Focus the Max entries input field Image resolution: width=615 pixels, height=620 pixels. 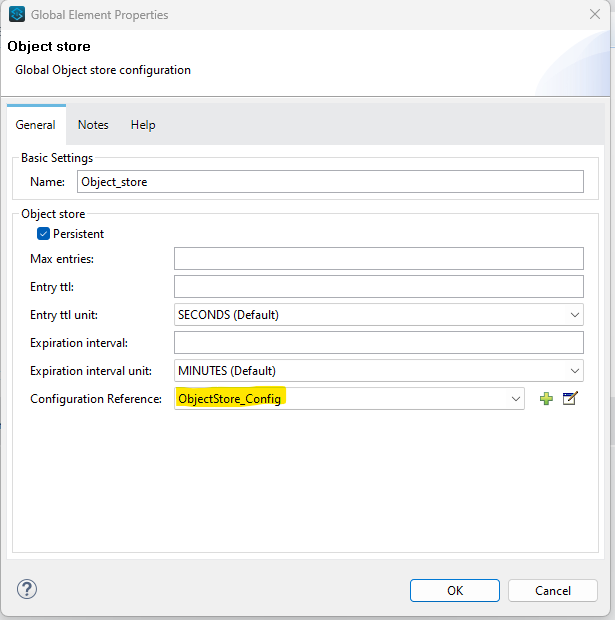click(378, 259)
